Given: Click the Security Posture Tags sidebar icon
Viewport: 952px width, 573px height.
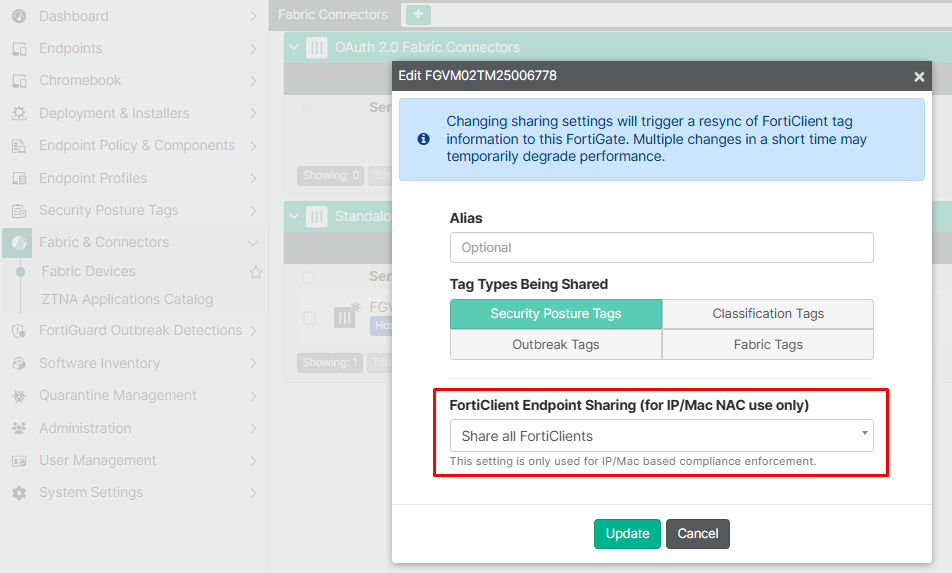Looking at the screenshot, I should tap(19, 211).
